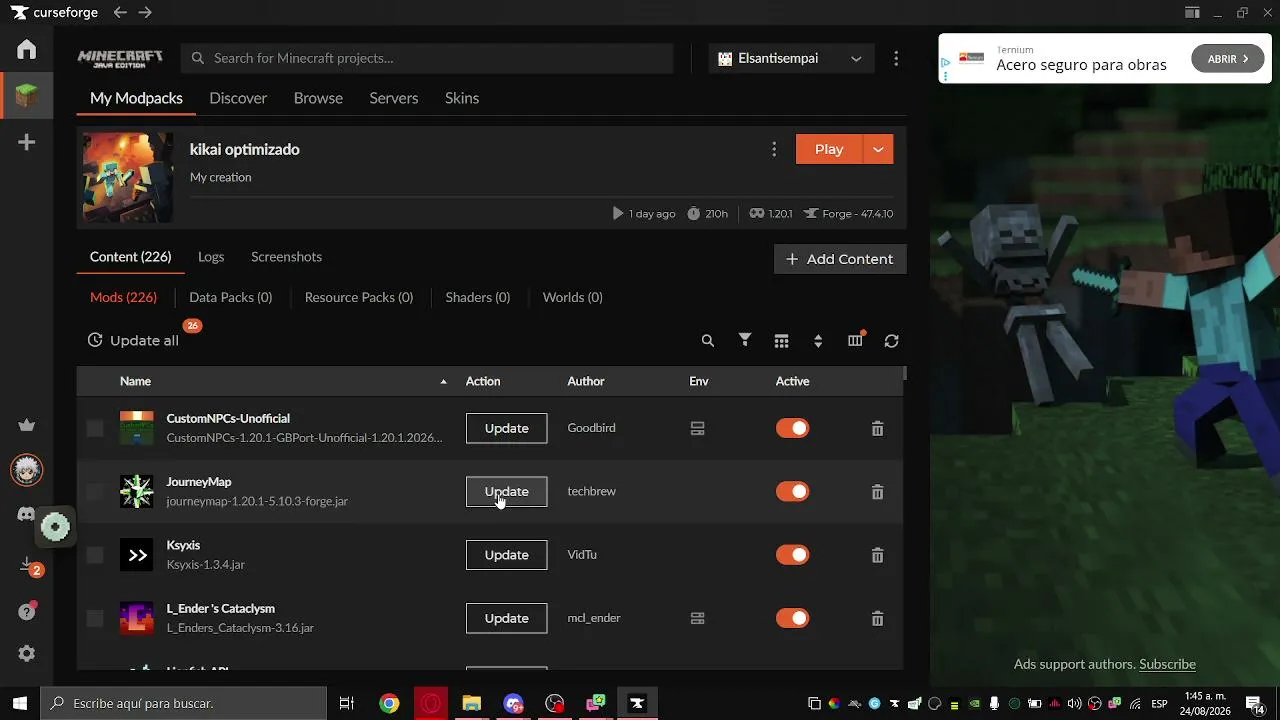Add a game with the sidebar plus icon
This screenshot has height=720, width=1280.
[27, 143]
